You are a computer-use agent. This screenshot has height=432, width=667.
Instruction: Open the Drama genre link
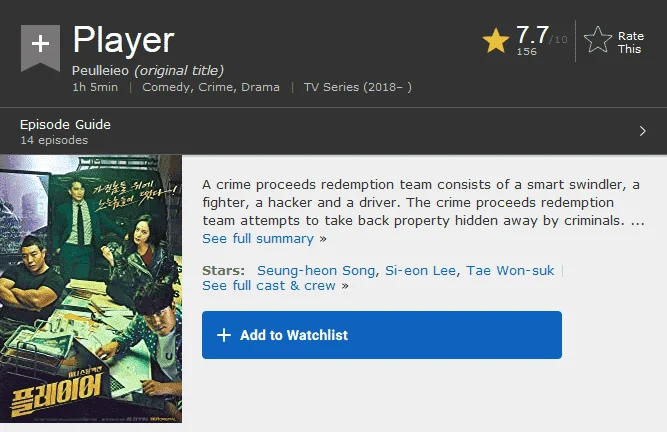pyautogui.click(x=260, y=87)
